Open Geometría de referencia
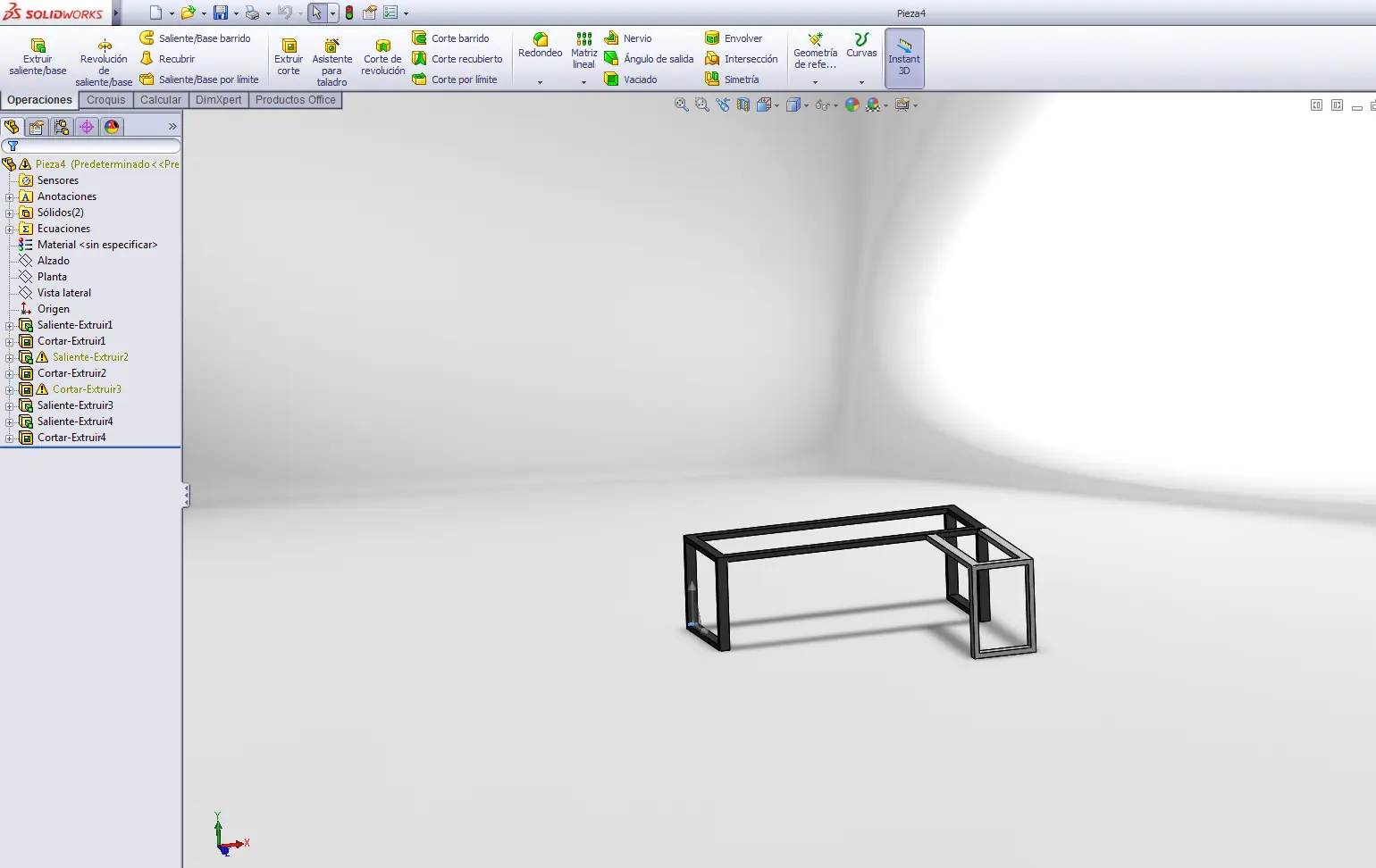 (815, 51)
